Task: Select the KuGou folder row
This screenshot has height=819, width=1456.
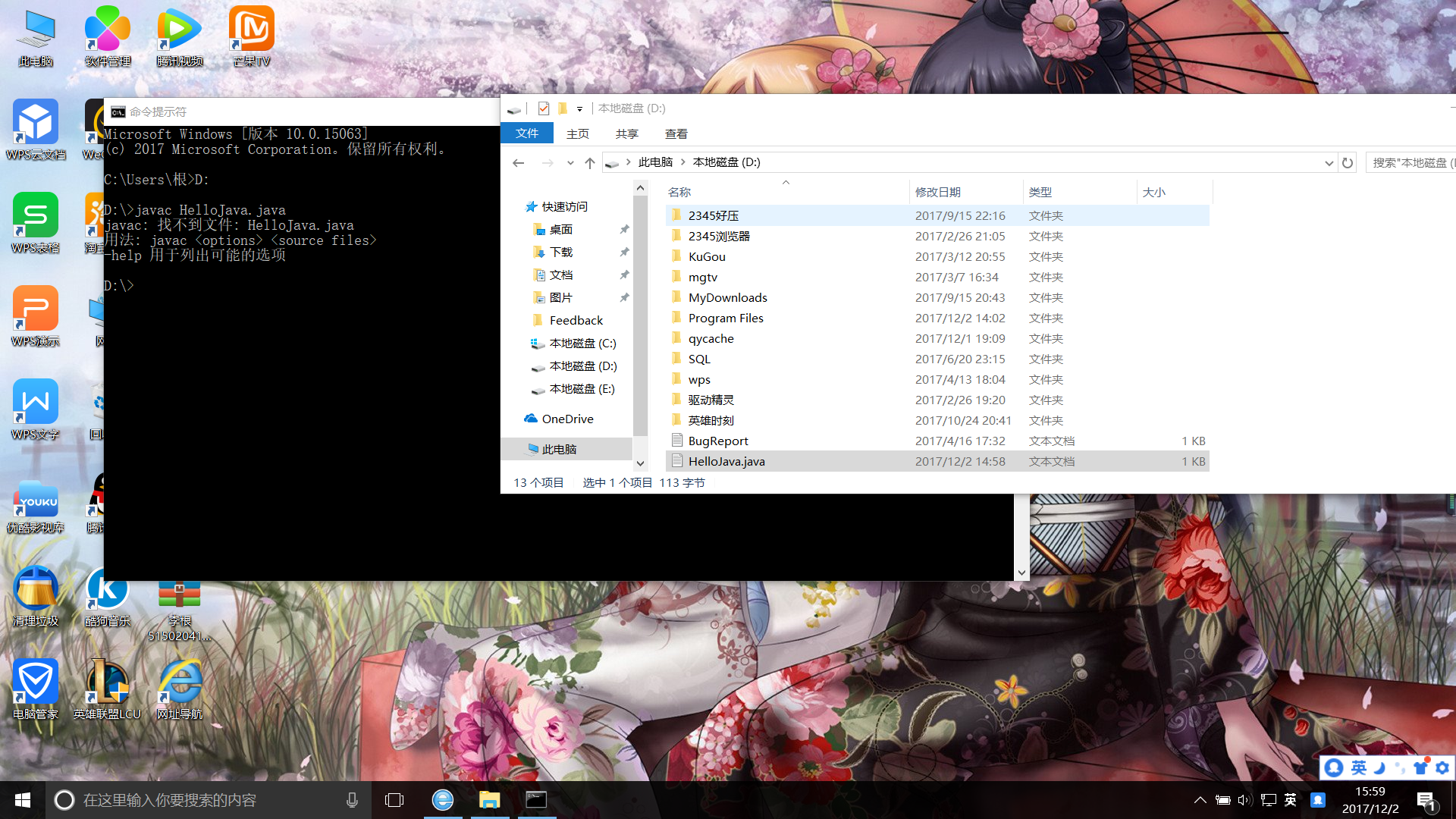Action: (938, 256)
